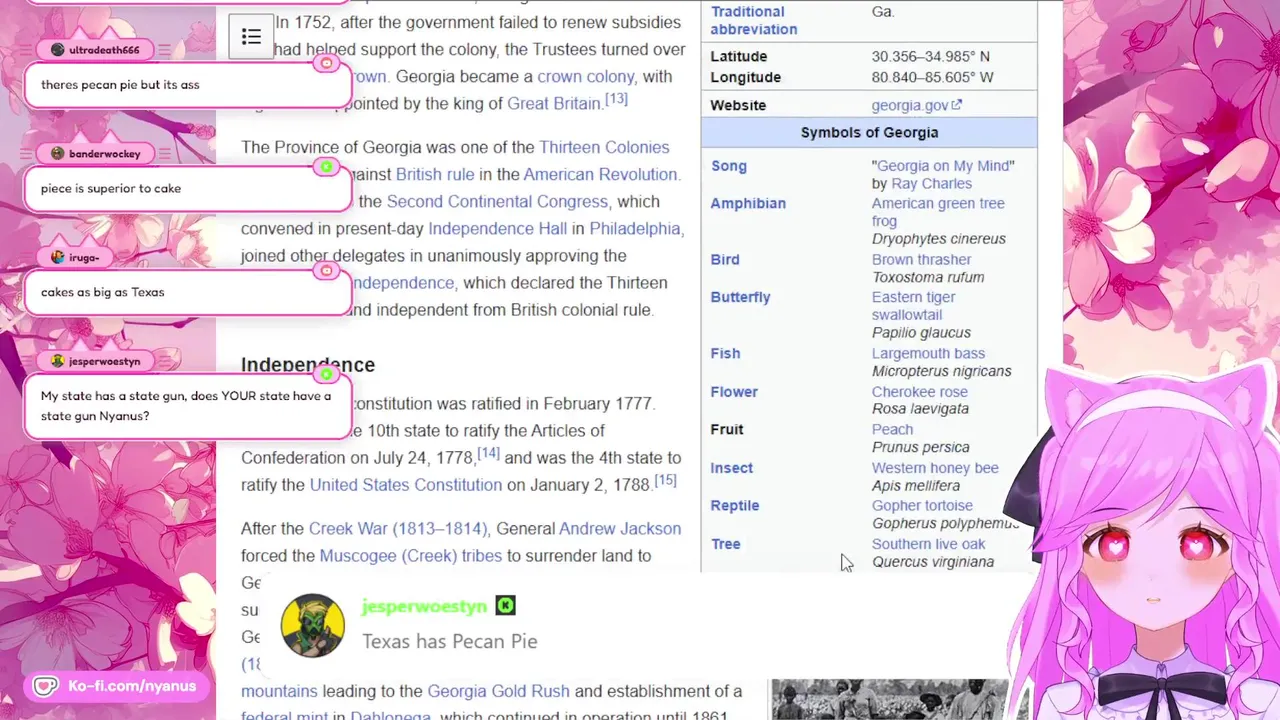The width and height of the screenshot is (1280, 720).
Task: Open the Eastern tiger swallowtail link
Action: tap(913, 306)
